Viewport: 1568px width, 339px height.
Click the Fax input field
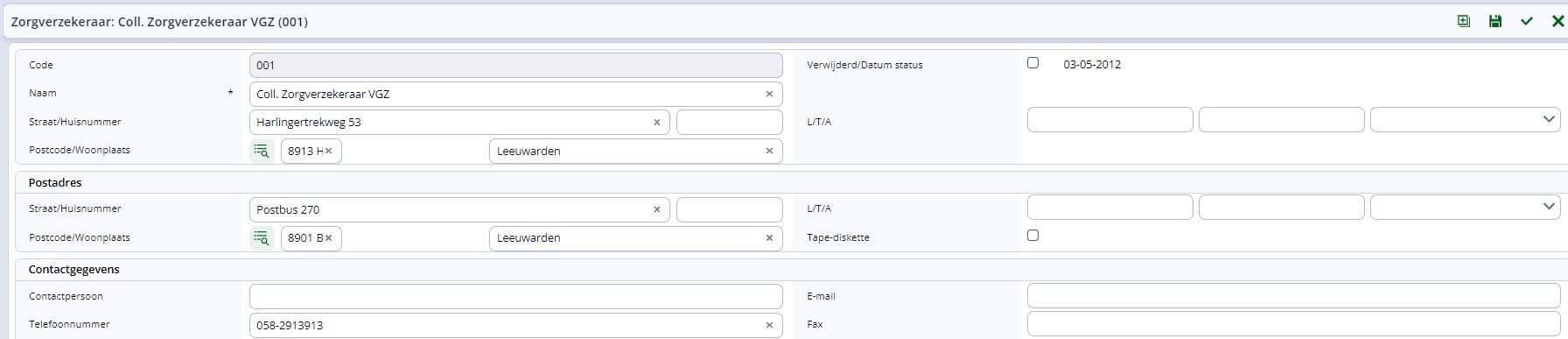coord(1293,324)
